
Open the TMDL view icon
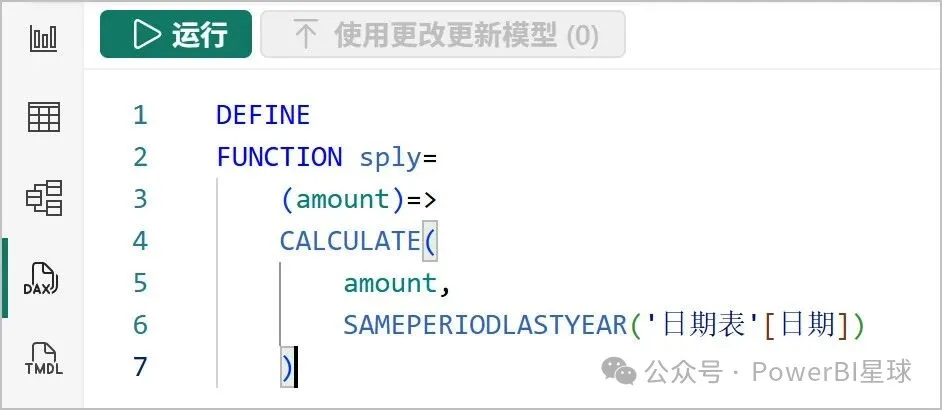(43, 358)
